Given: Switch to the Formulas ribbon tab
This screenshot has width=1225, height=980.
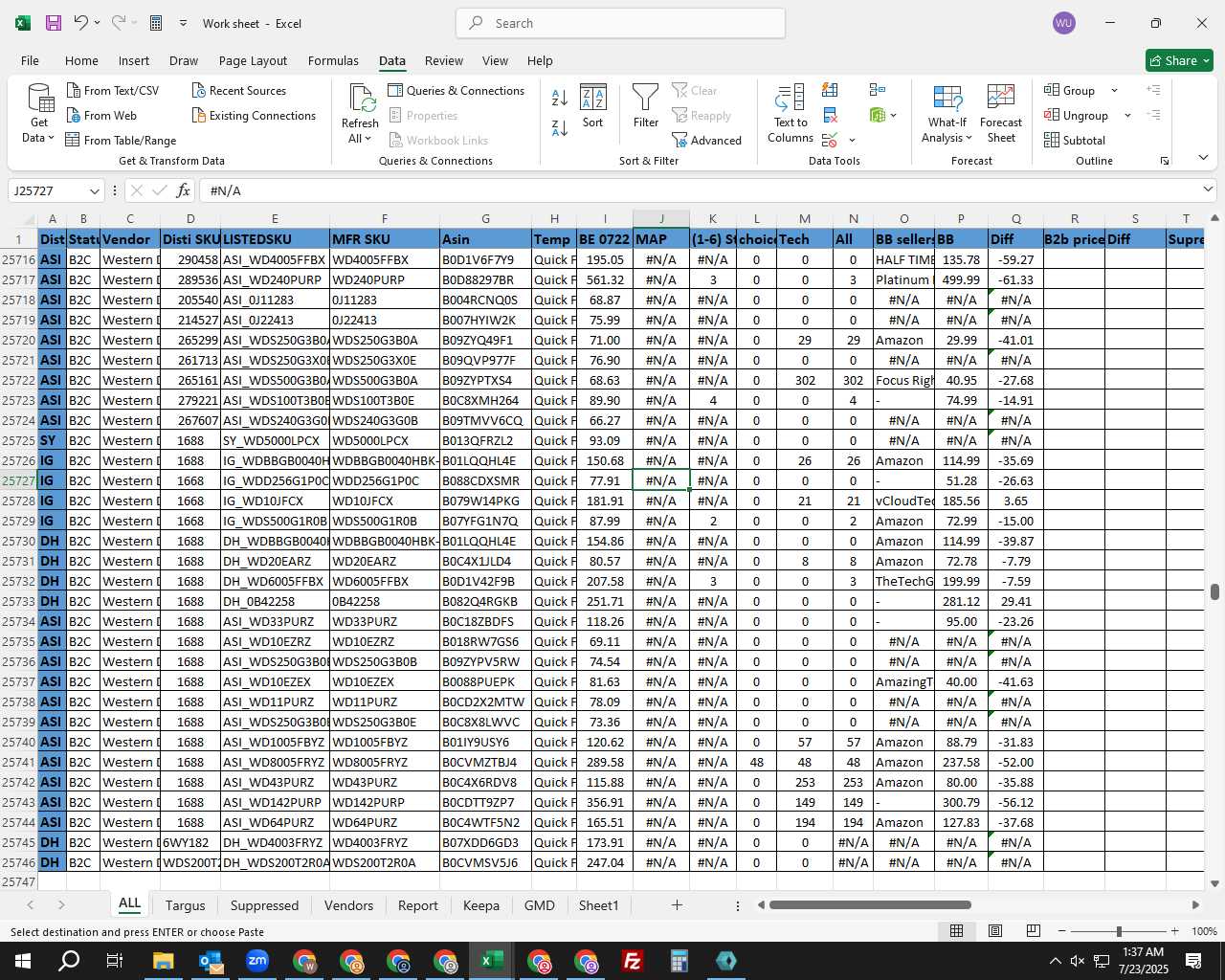Looking at the screenshot, I should click(333, 60).
